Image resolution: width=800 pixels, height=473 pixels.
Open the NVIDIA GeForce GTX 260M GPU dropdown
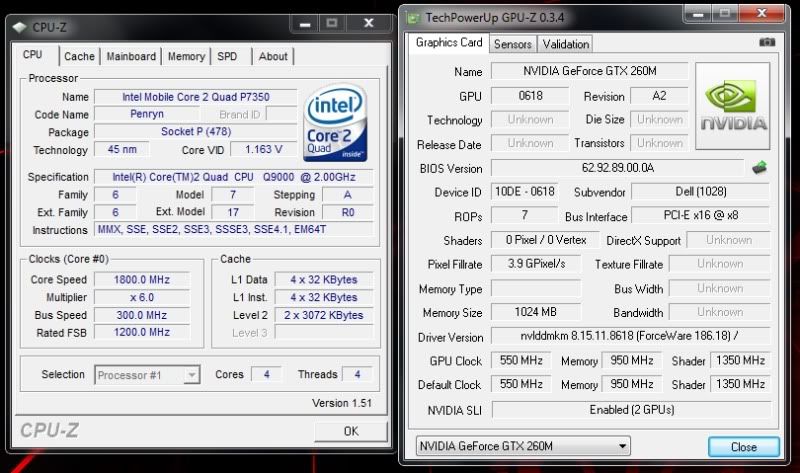[523, 446]
